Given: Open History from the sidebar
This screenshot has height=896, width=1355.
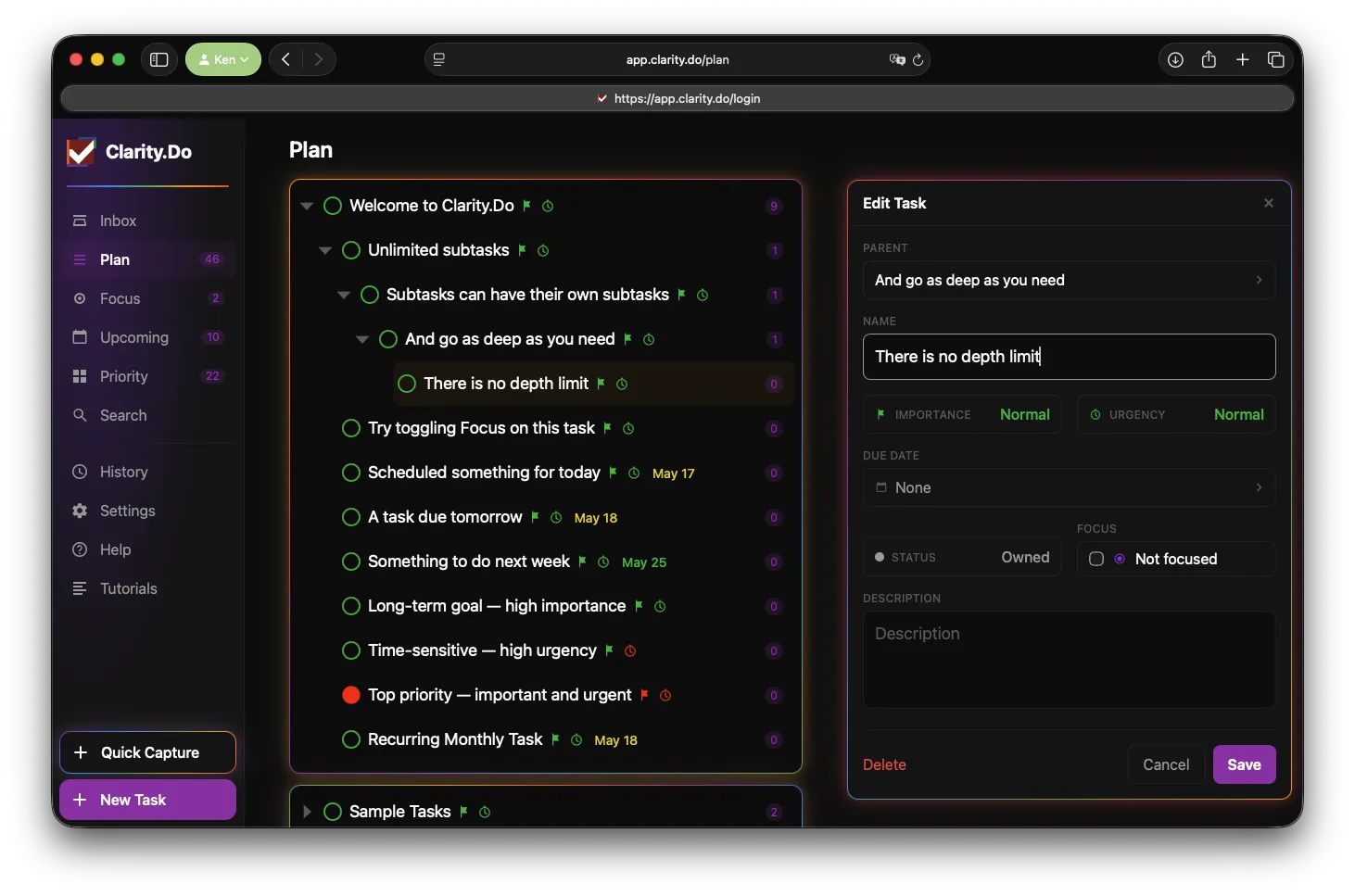Looking at the screenshot, I should pos(148,472).
